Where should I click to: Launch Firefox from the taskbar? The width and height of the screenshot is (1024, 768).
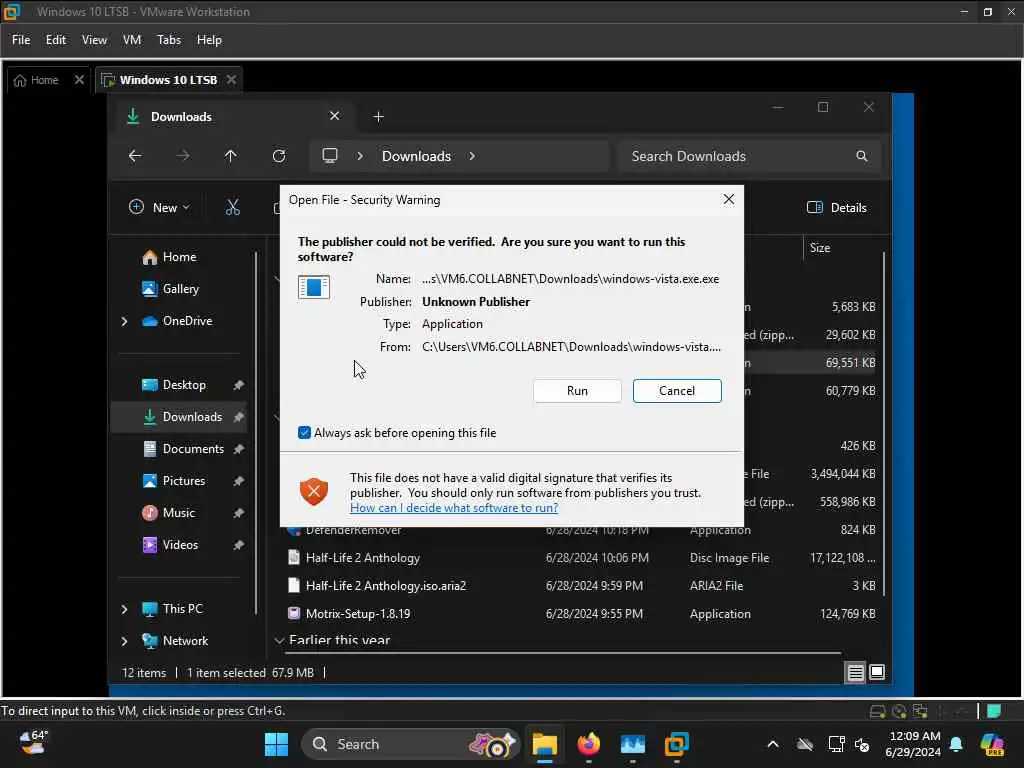coord(588,744)
